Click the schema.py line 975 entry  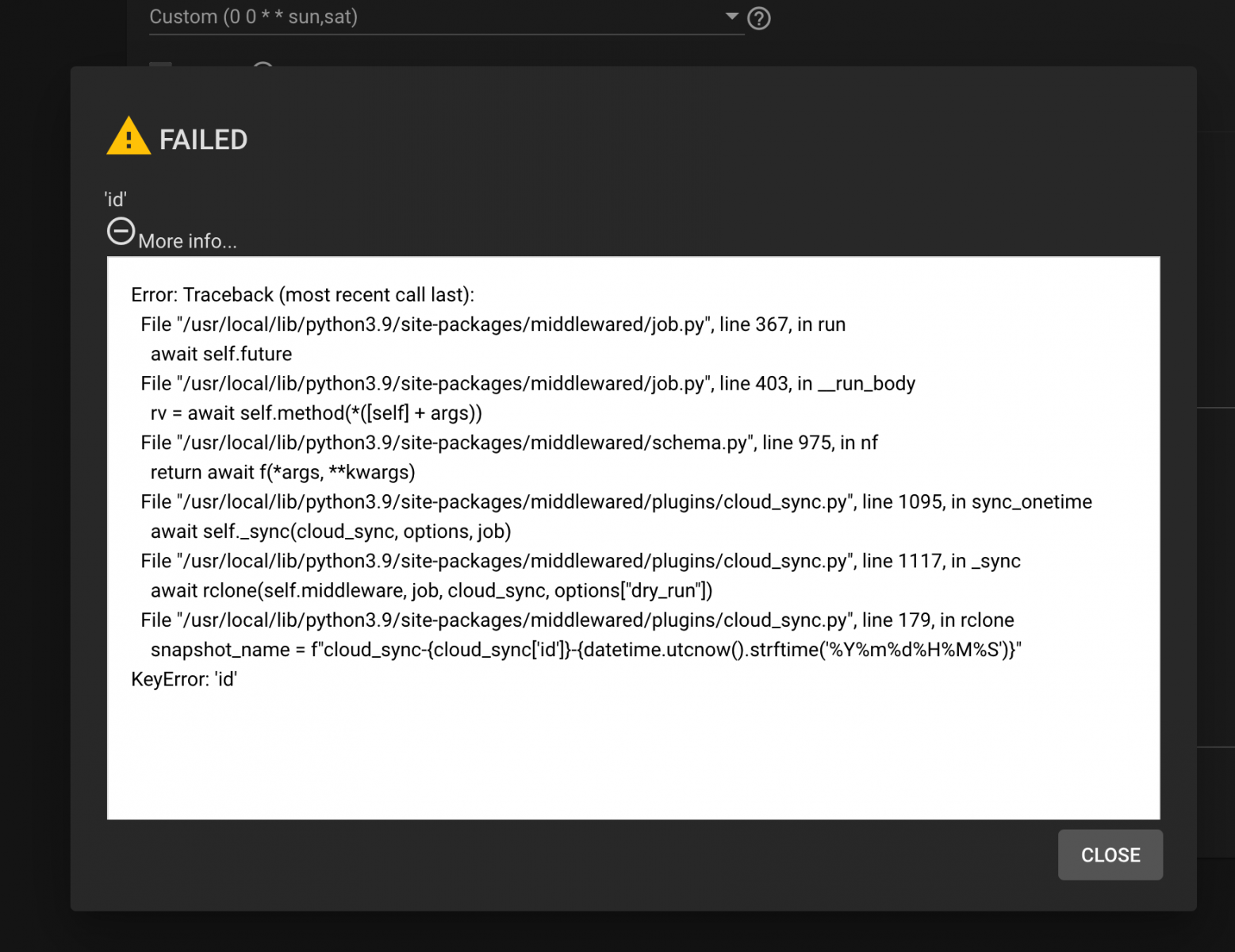[x=509, y=443]
